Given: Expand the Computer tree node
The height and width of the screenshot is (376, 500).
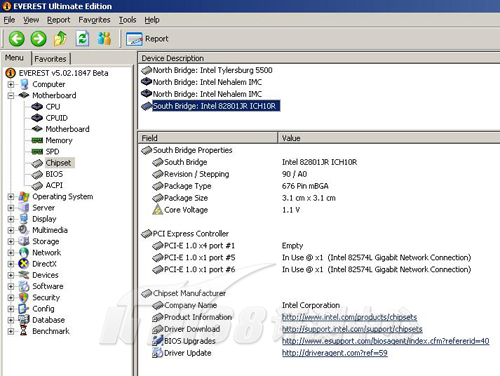Looking at the screenshot, I should click(11, 84).
